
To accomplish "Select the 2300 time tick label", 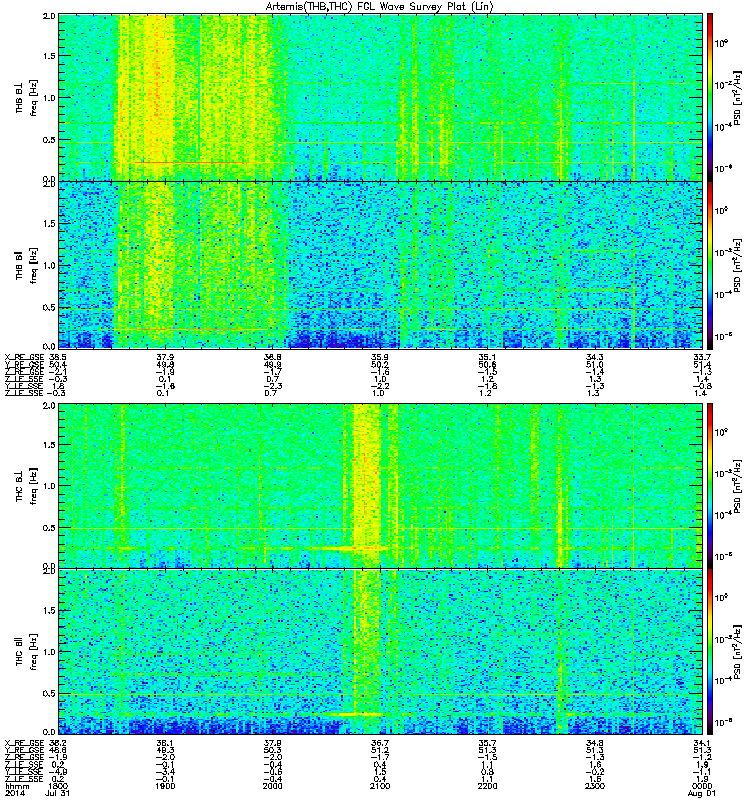I will (595, 786).
